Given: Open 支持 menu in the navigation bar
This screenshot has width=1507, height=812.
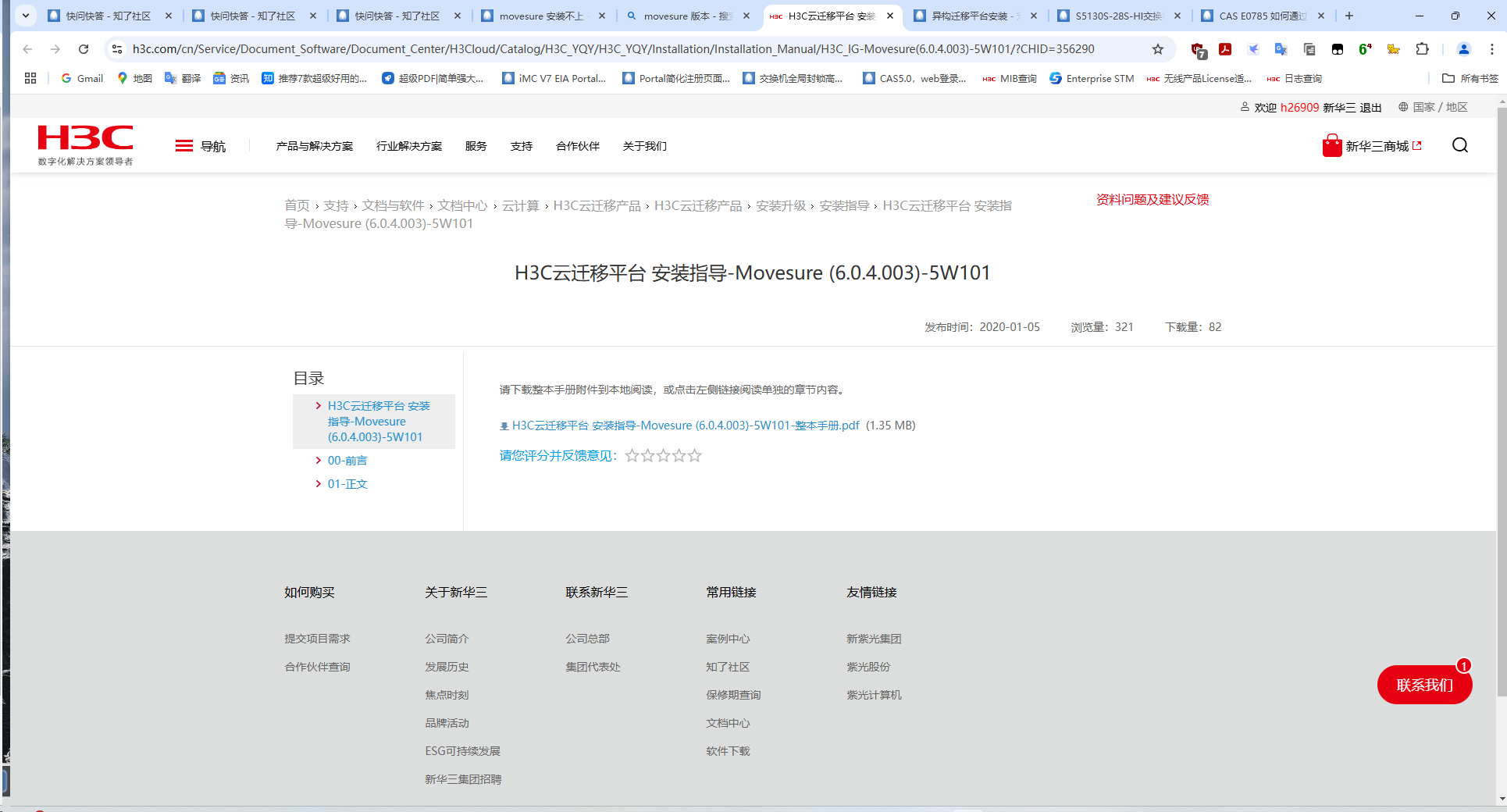Looking at the screenshot, I should coord(522,146).
